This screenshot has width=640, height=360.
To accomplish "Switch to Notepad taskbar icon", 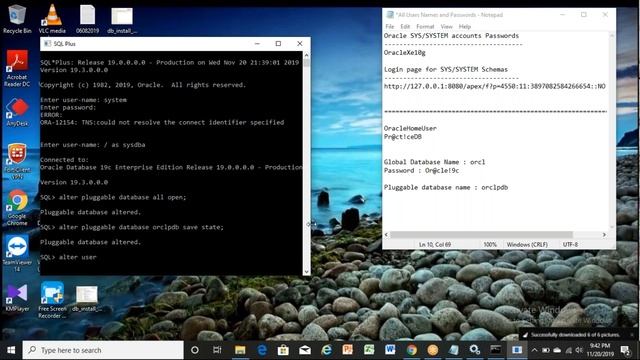I will click(453, 350).
